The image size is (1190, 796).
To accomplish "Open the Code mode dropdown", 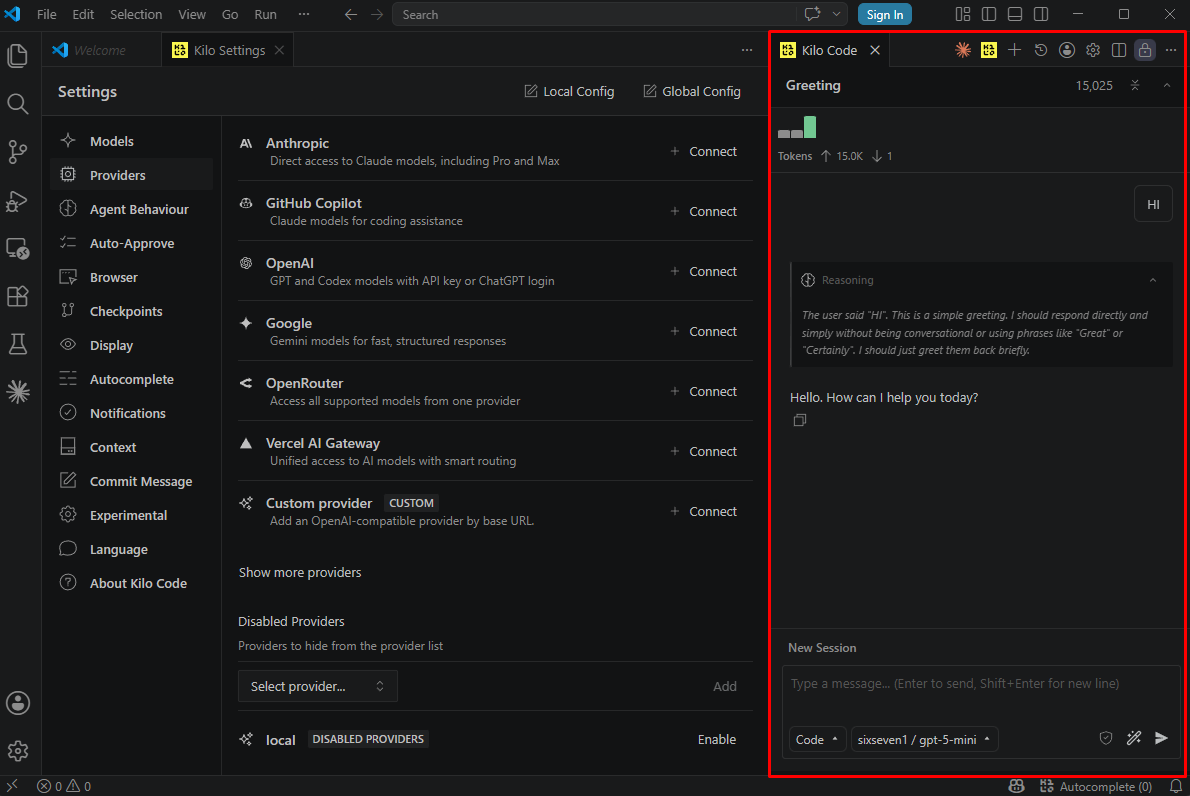I will (x=817, y=740).
